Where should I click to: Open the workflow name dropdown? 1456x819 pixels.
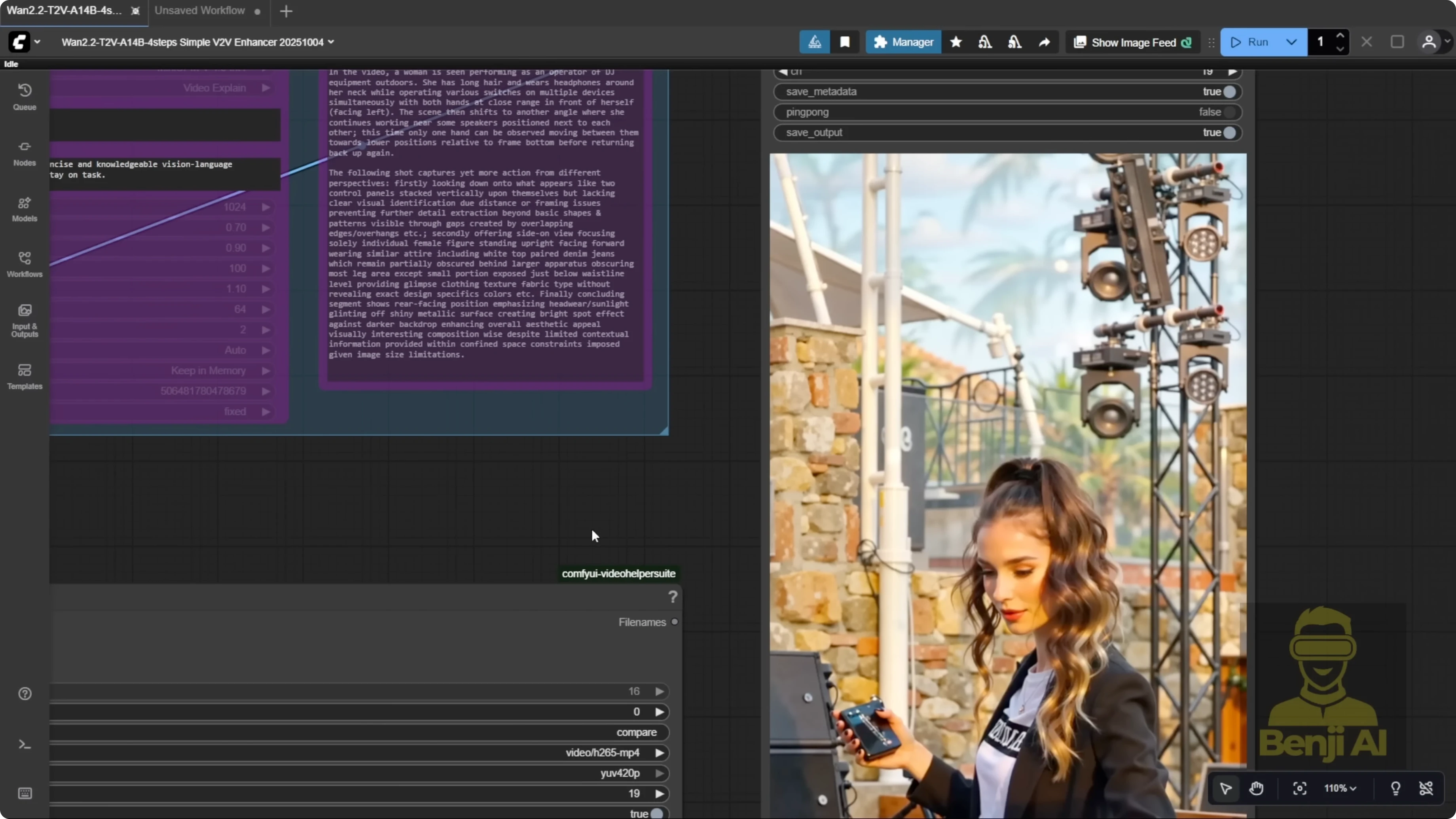click(x=331, y=41)
